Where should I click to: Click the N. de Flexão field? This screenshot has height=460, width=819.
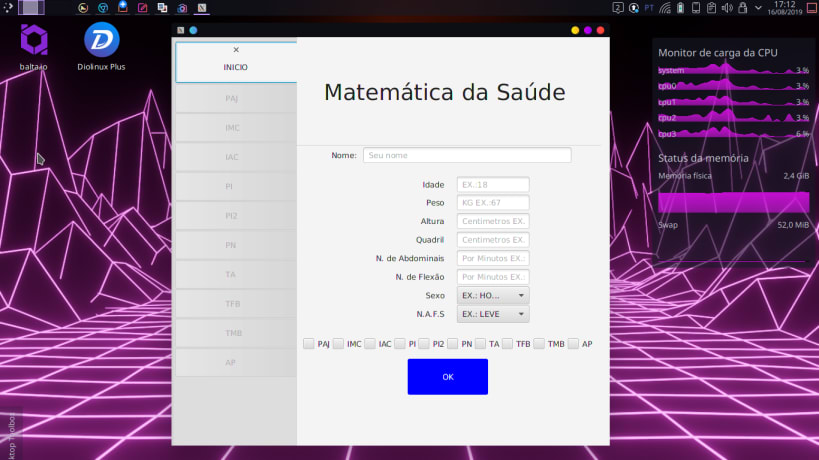(x=493, y=277)
